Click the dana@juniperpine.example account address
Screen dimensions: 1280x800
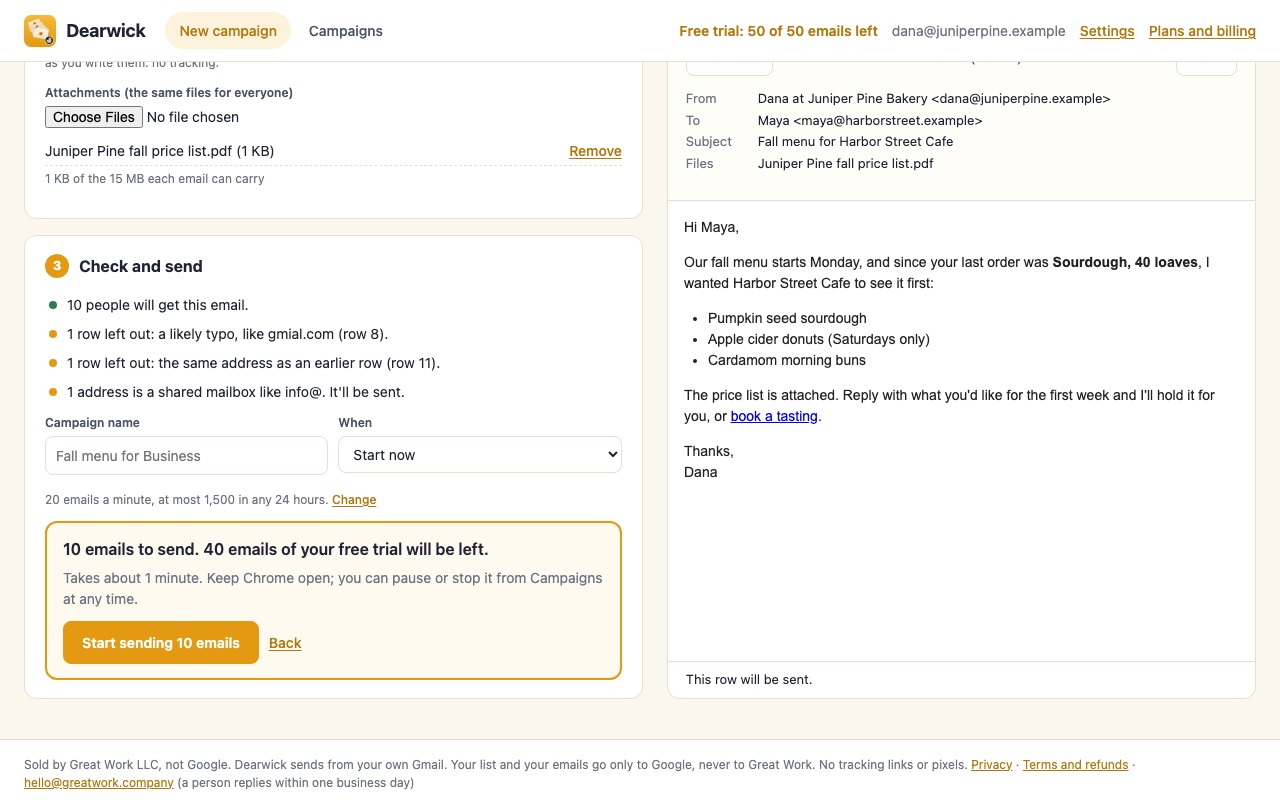tap(979, 31)
